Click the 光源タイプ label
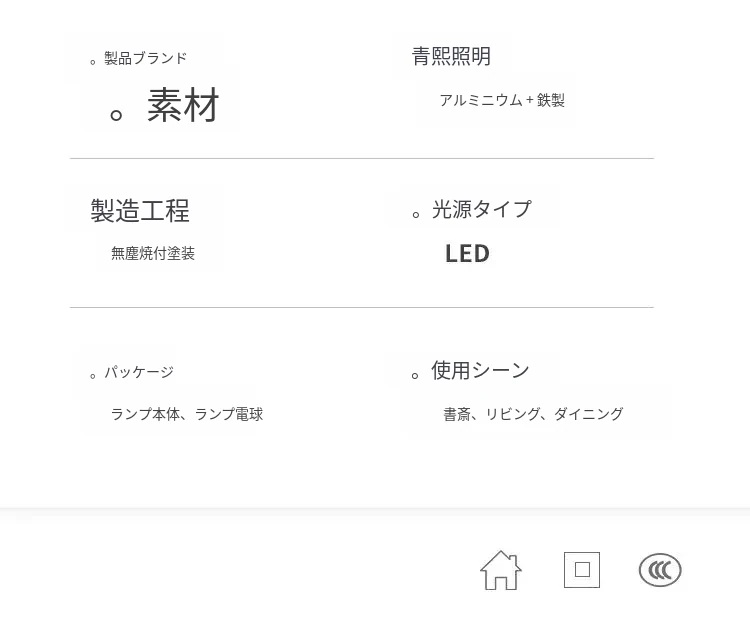 tap(481, 209)
